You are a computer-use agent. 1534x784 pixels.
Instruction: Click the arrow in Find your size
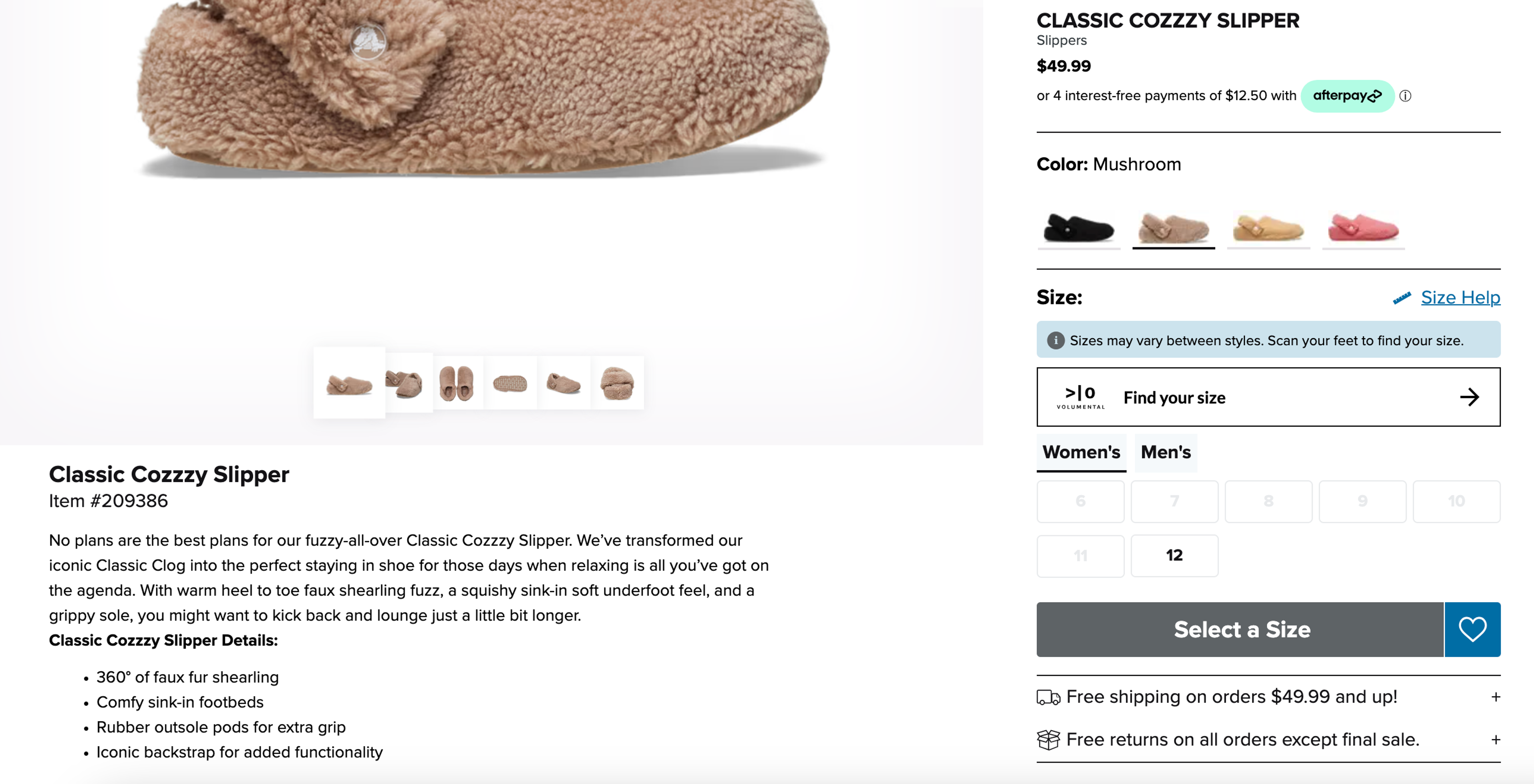[x=1470, y=397]
